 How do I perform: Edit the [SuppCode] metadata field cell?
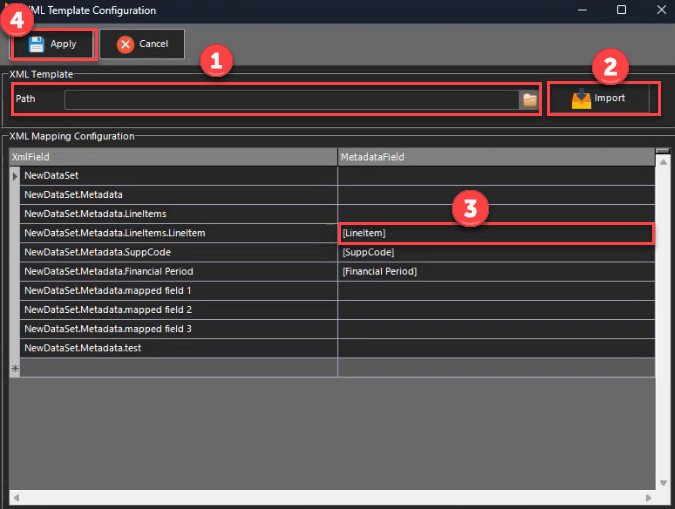(495, 252)
